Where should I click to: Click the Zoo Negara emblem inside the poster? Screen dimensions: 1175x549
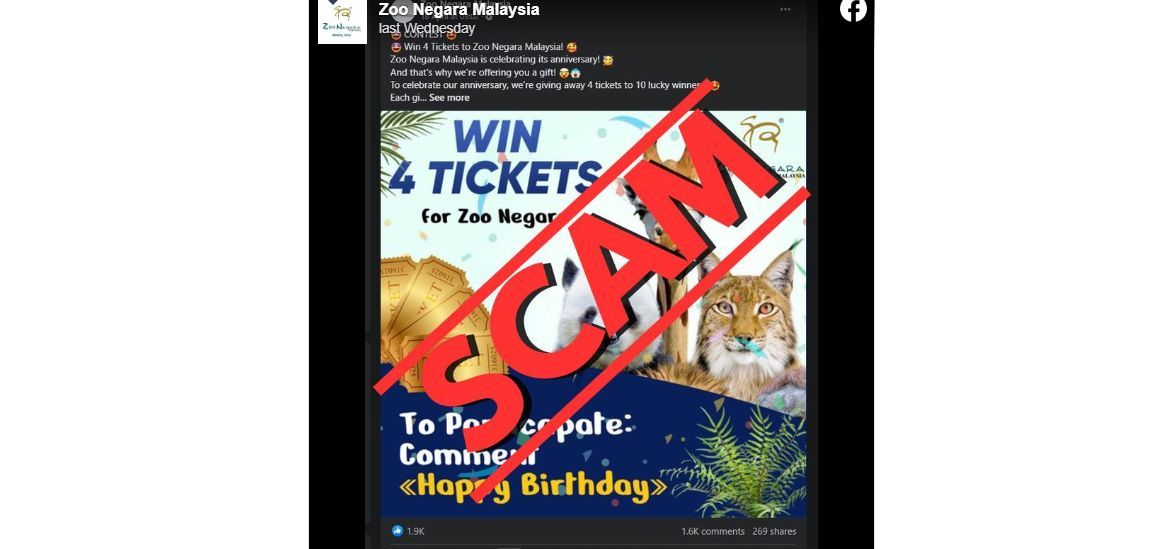click(760, 133)
